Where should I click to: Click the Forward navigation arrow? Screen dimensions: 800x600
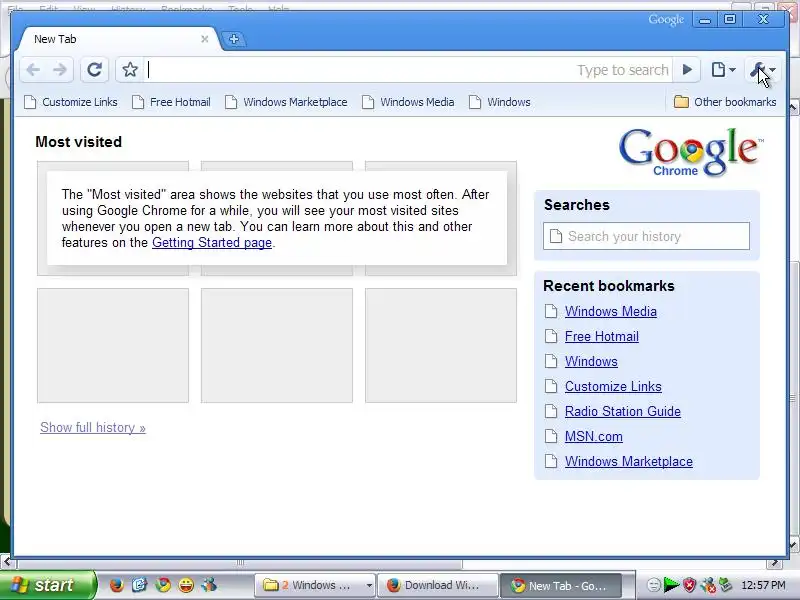pos(60,69)
